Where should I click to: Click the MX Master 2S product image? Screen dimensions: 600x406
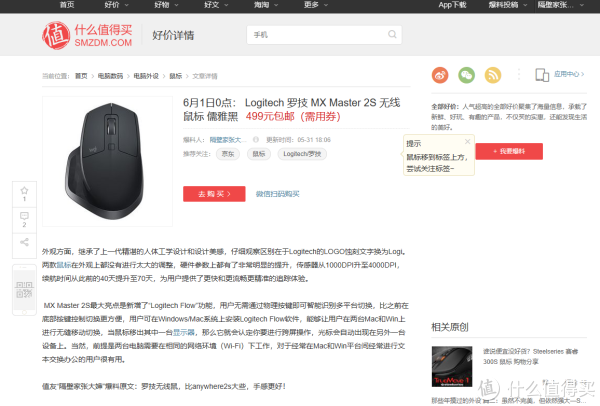(108, 161)
